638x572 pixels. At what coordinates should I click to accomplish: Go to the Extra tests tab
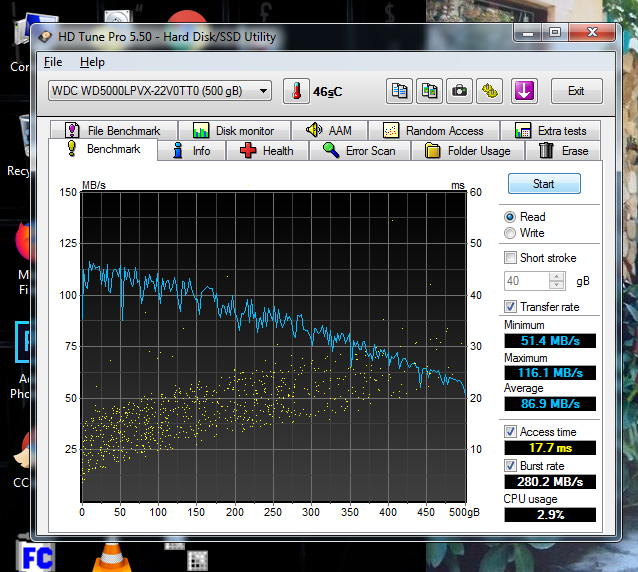pyautogui.click(x=551, y=131)
